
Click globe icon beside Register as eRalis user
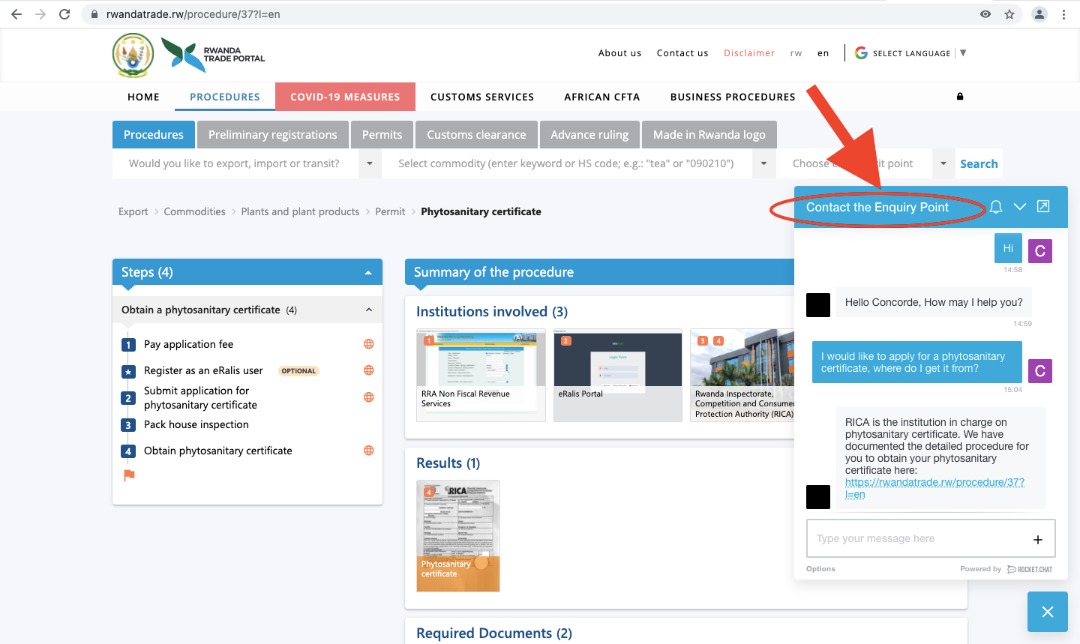[368, 370]
